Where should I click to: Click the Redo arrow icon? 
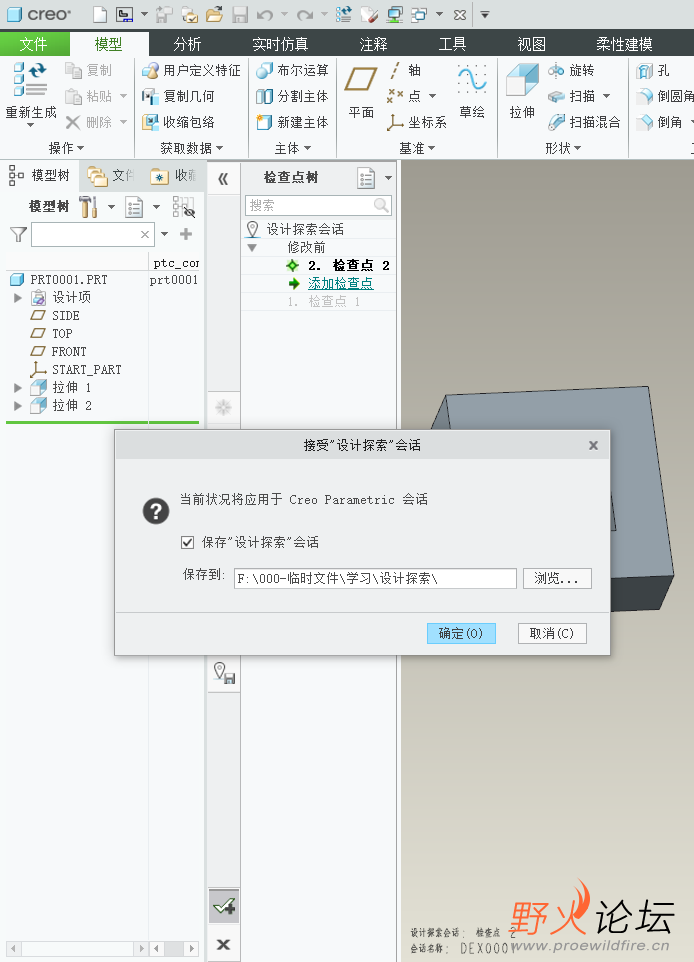coord(305,15)
